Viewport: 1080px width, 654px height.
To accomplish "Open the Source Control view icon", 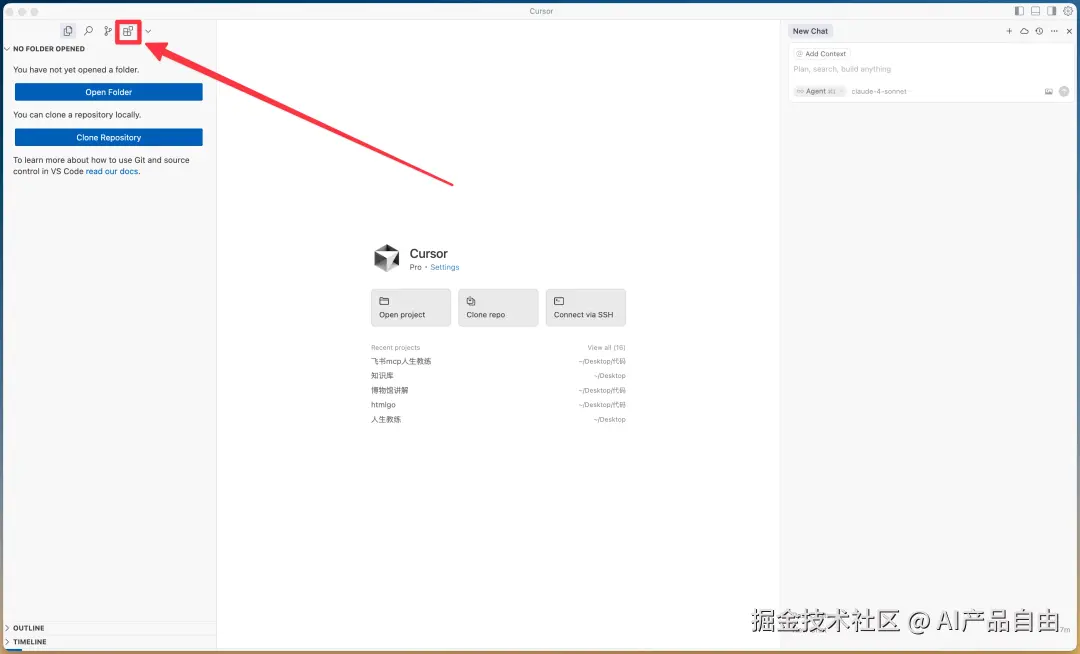I will tap(108, 31).
